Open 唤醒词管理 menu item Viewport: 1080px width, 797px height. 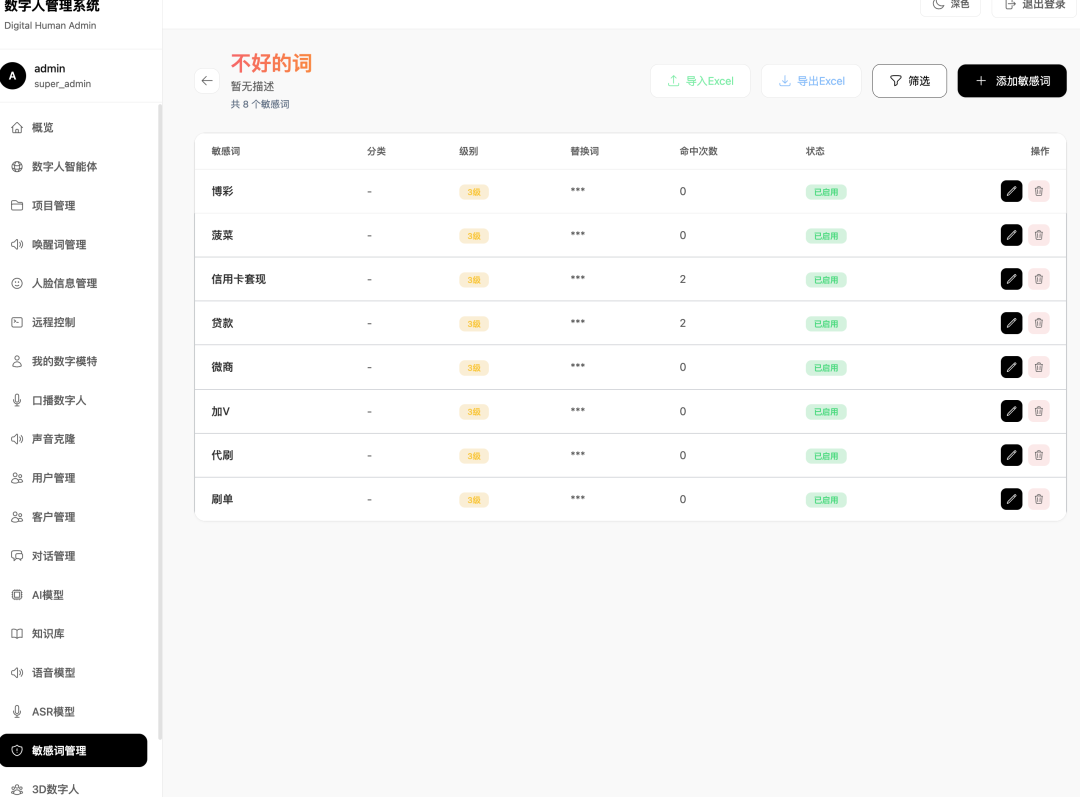point(74,245)
